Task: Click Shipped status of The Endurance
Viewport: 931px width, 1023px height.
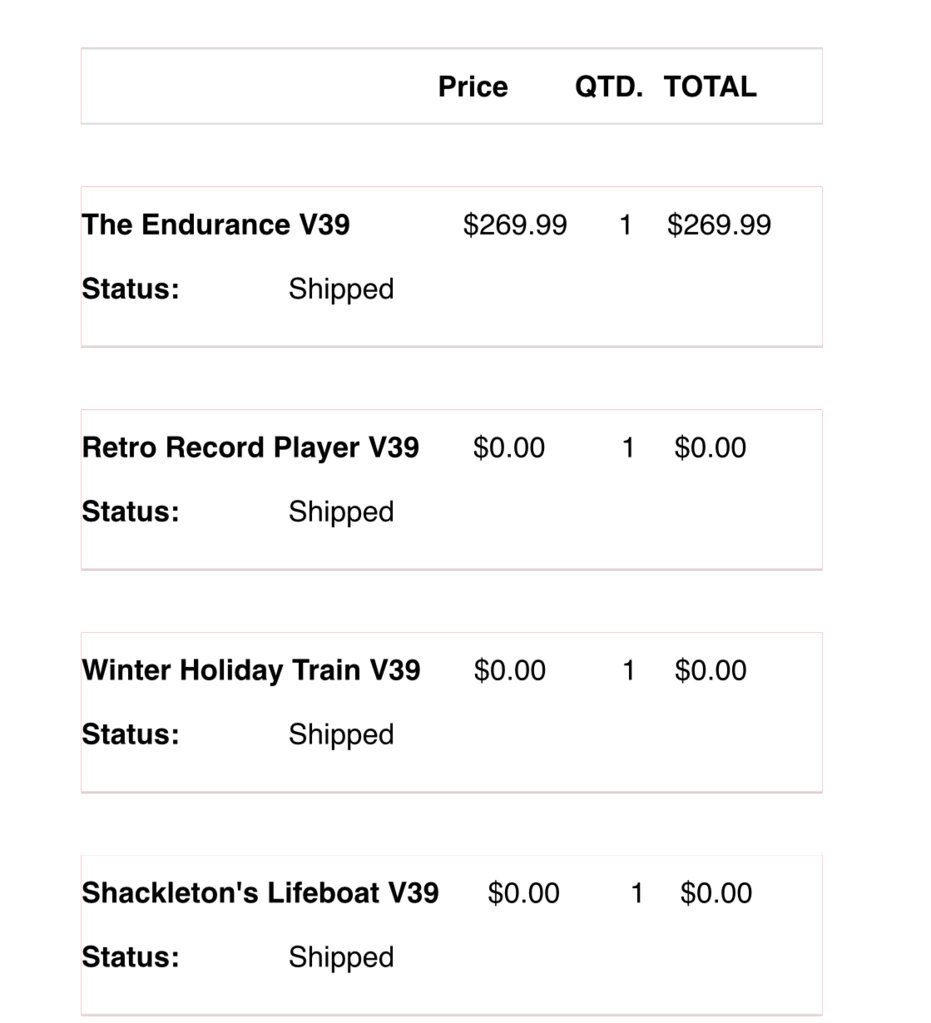Action: [x=341, y=290]
